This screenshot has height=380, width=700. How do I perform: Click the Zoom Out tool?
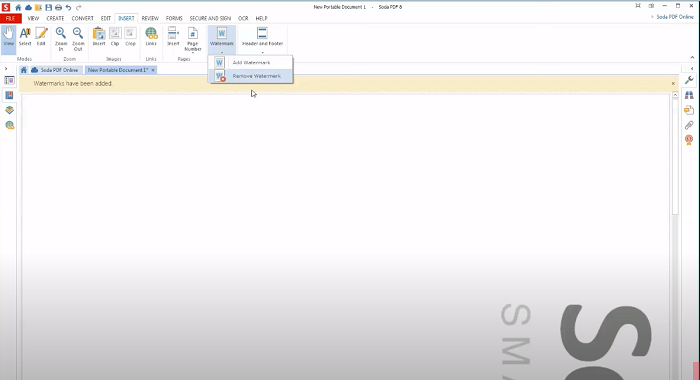[78, 38]
